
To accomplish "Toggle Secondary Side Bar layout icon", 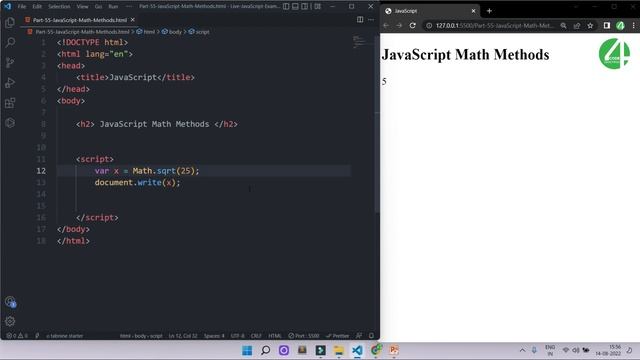I will (304, 7).
